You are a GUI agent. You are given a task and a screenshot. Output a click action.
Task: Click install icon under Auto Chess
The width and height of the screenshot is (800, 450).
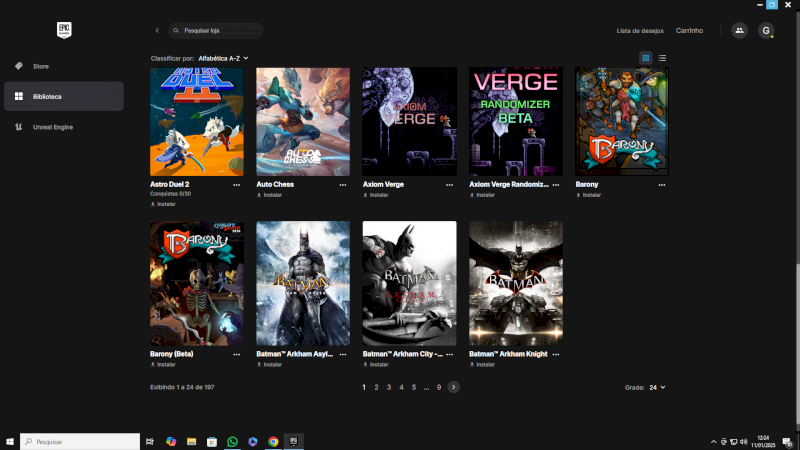pos(260,195)
